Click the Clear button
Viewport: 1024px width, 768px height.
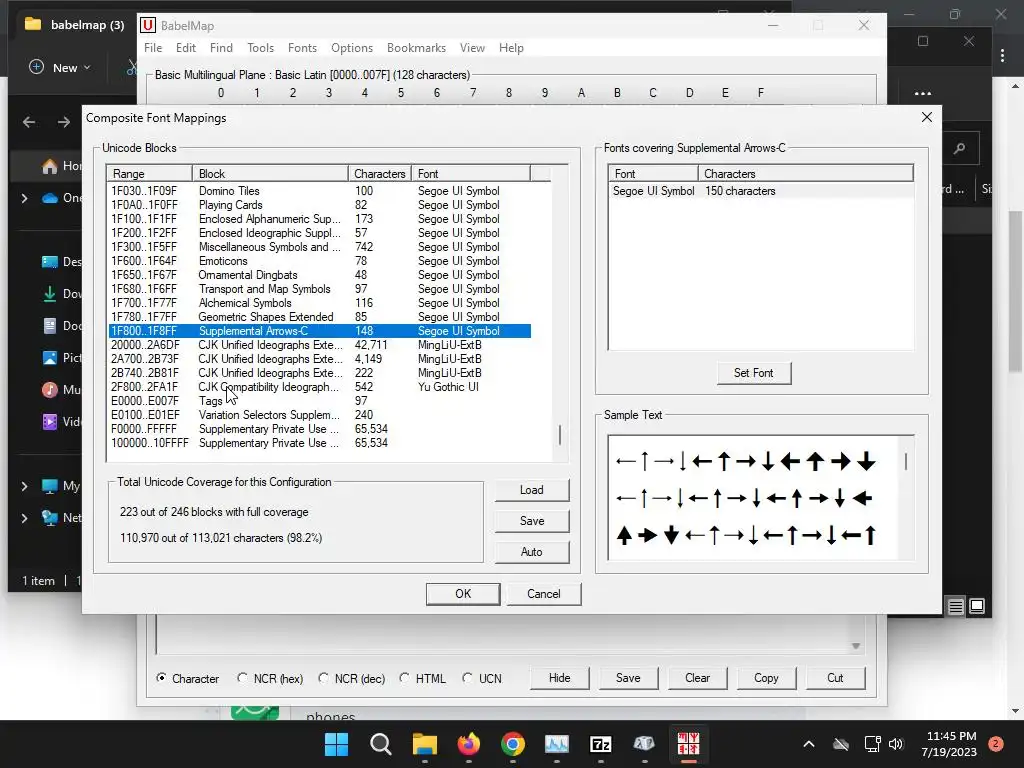[x=697, y=678]
